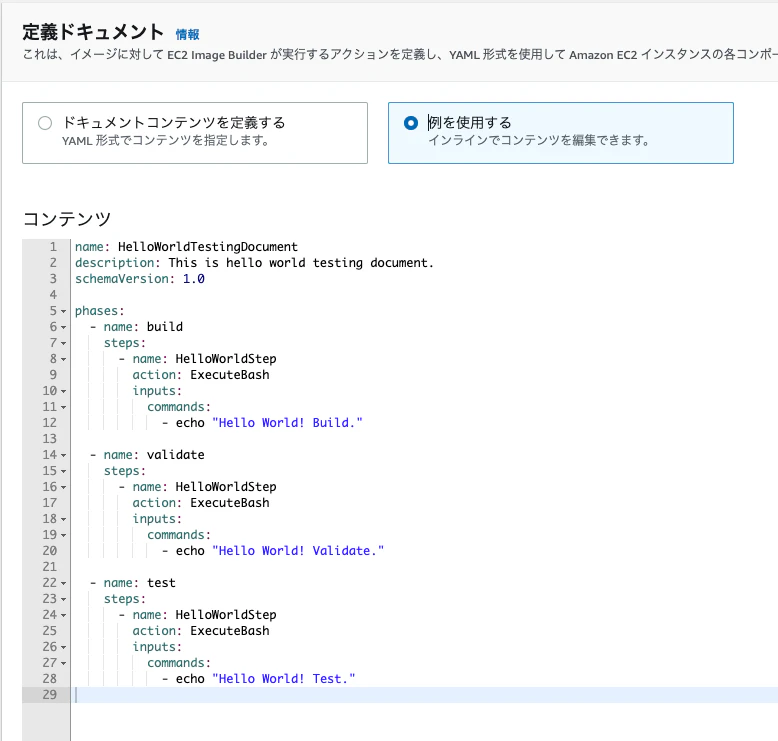This screenshot has width=778, height=741.
Task: Select ドキュメントコンテンツを定義する radio option
Action: click(45, 123)
